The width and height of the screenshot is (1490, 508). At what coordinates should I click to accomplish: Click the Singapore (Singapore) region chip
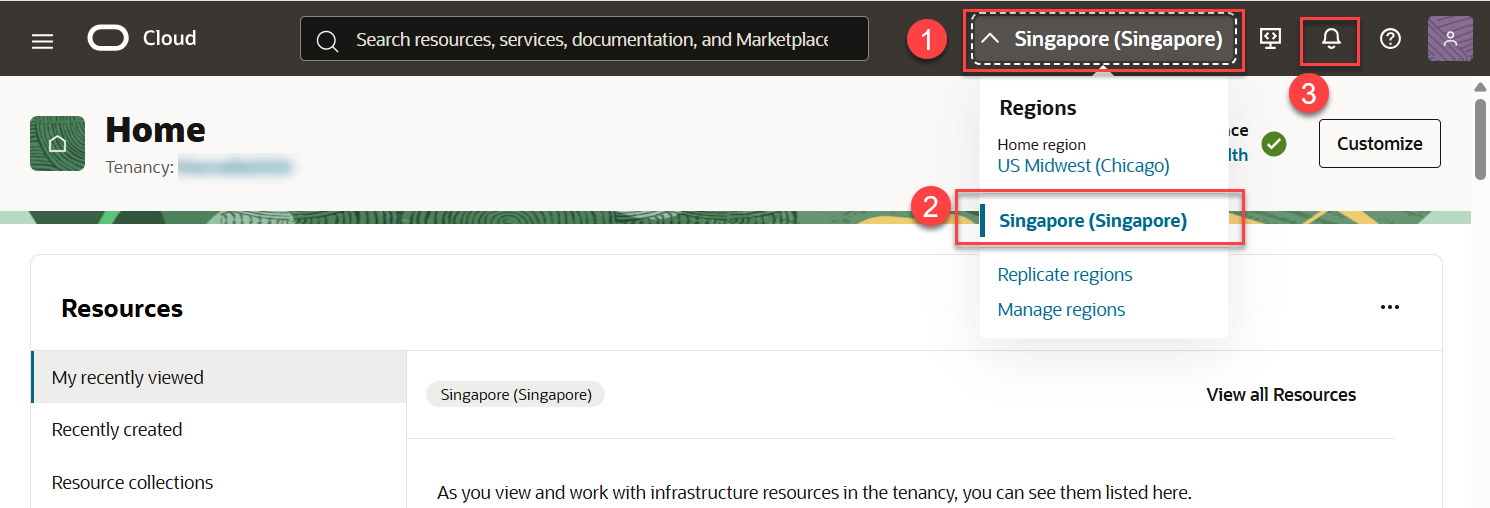(x=516, y=395)
